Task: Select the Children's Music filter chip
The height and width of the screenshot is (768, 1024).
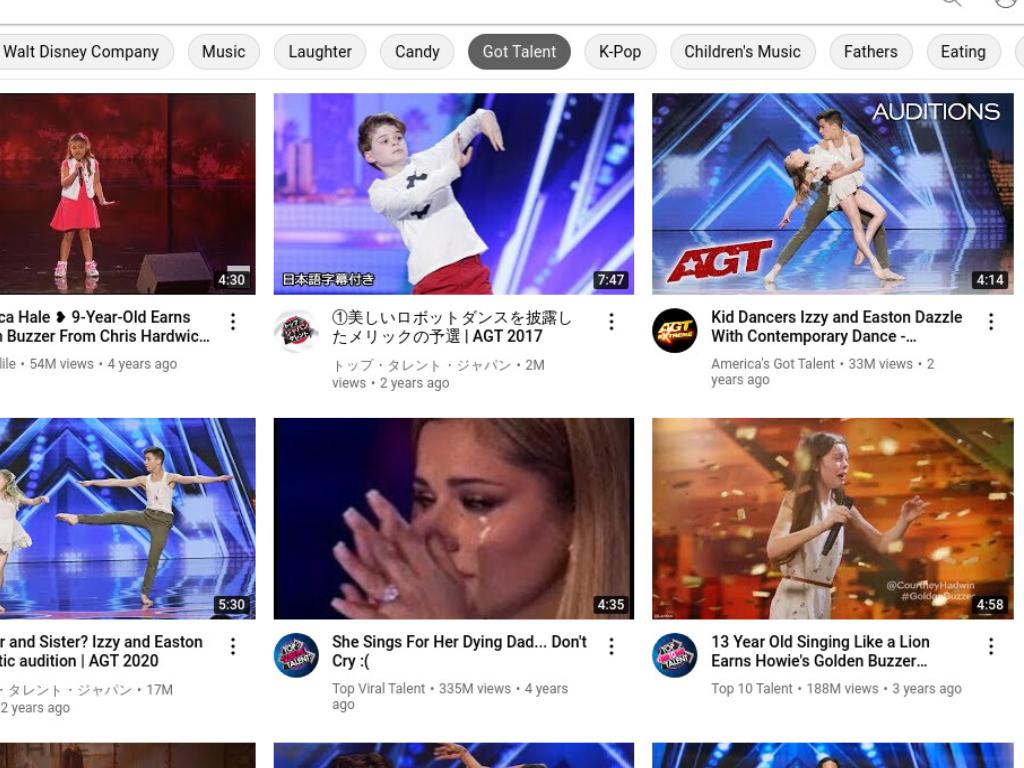Action: point(743,52)
